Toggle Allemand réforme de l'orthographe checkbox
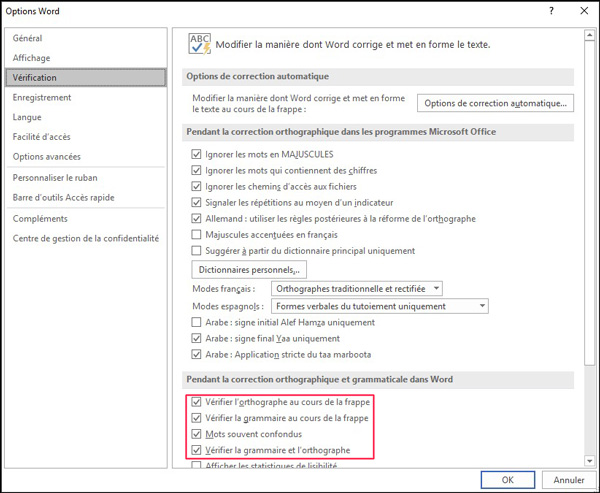 tap(196, 219)
